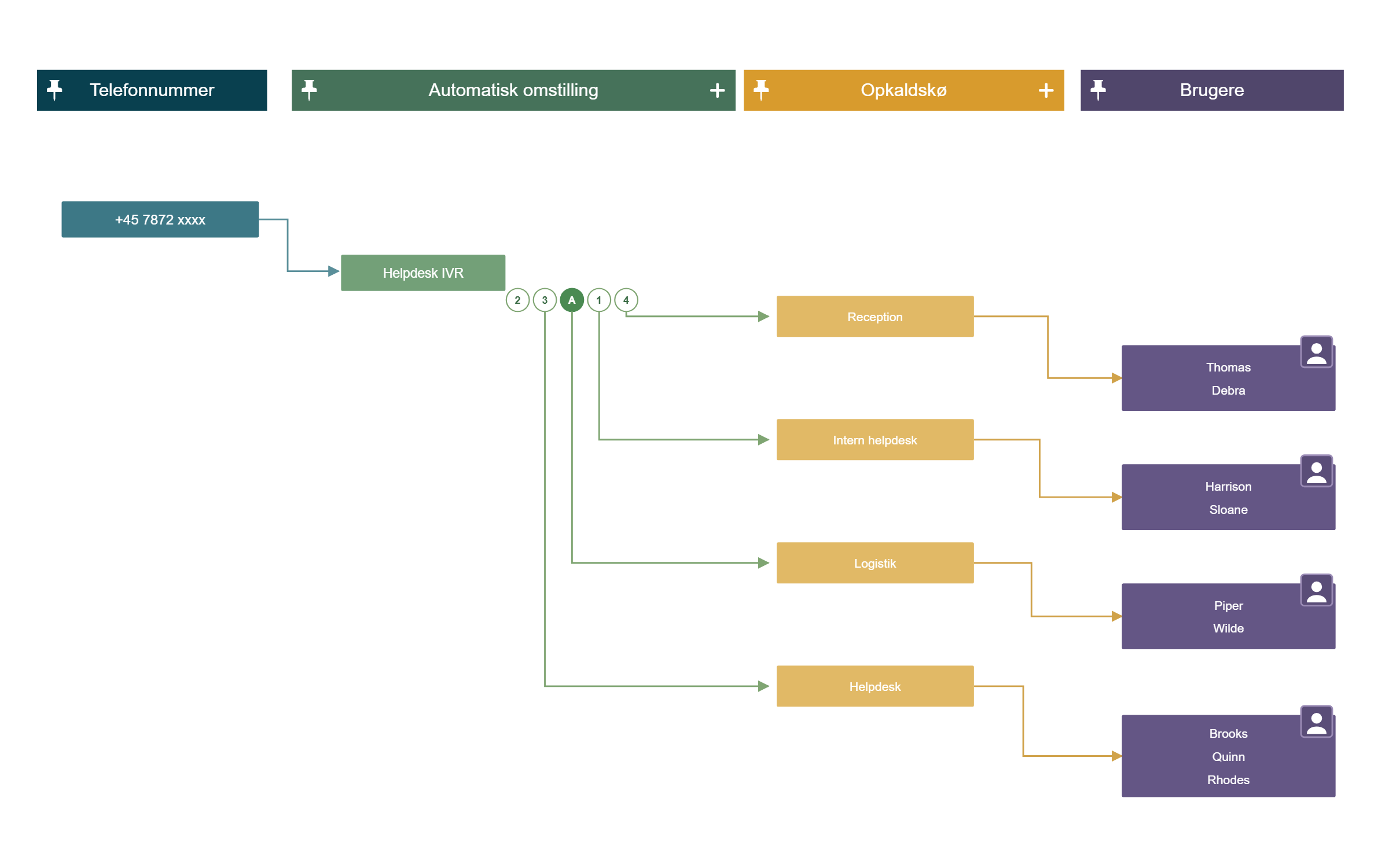This screenshot has height=868, width=1389.
Task: Select IVR option circle 3
Action: [545, 300]
